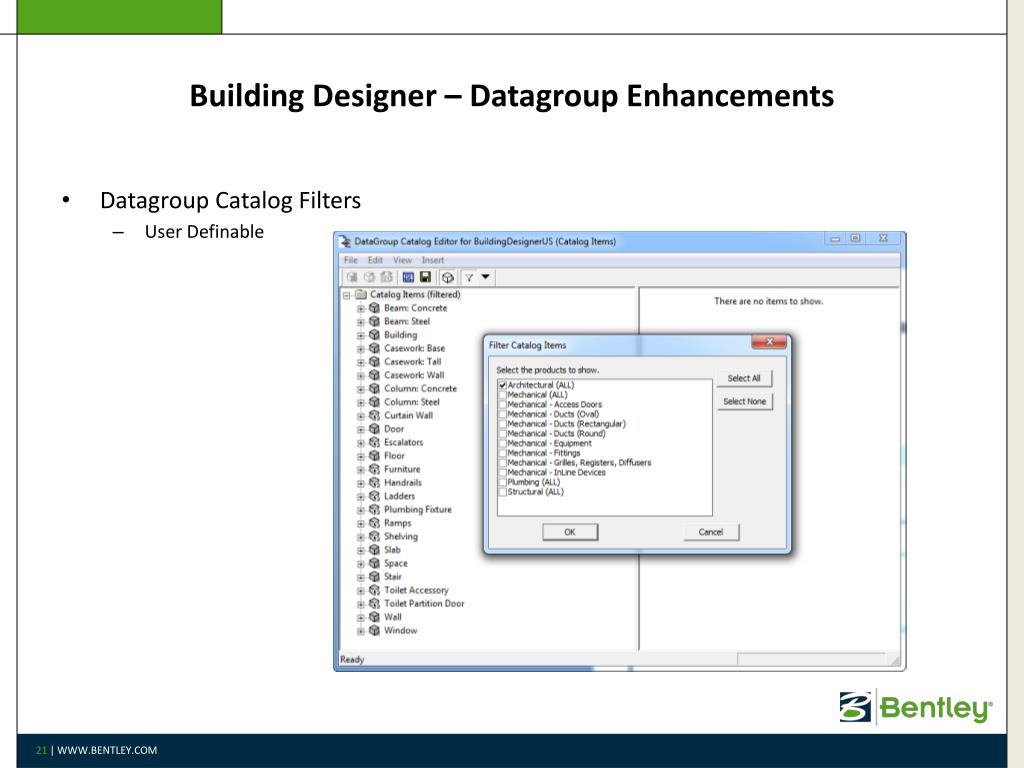1024x768 pixels.
Task: Expand the Casework: Tall tree node
Action: [x=360, y=362]
